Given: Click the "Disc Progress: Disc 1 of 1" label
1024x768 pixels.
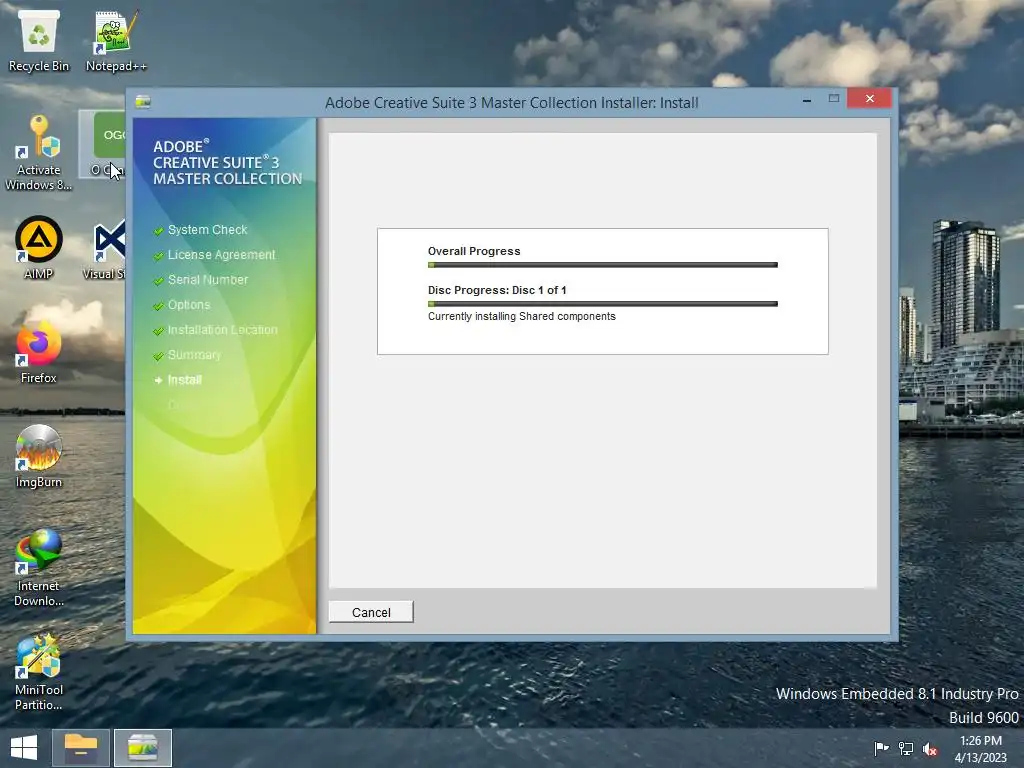Looking at the screenshot, I should point(497,290).
